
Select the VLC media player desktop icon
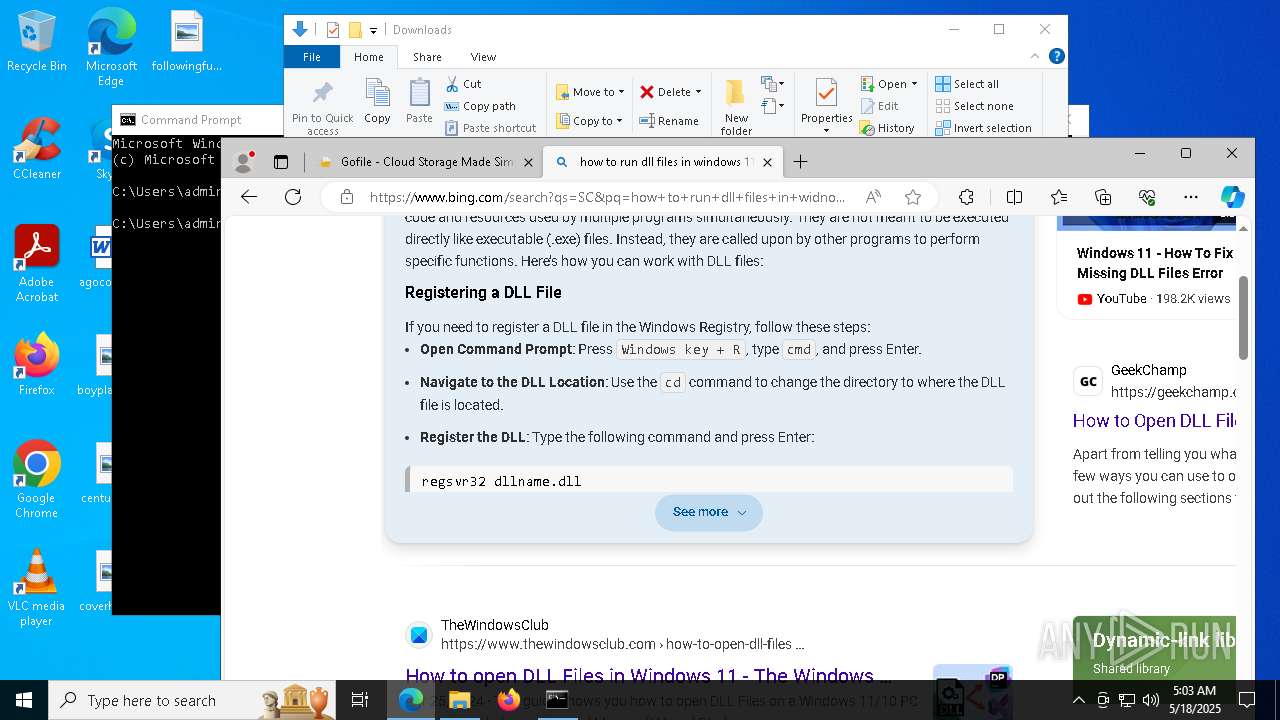point(36,588)
